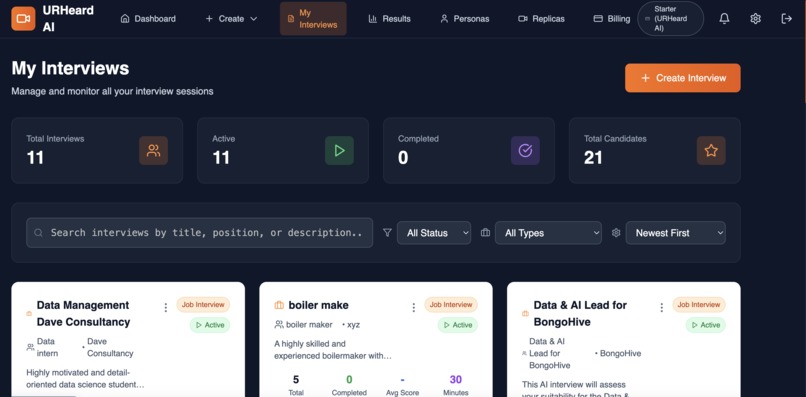Open the notifications bell
This screenshot has width=806, height=397.
point(724,19)
